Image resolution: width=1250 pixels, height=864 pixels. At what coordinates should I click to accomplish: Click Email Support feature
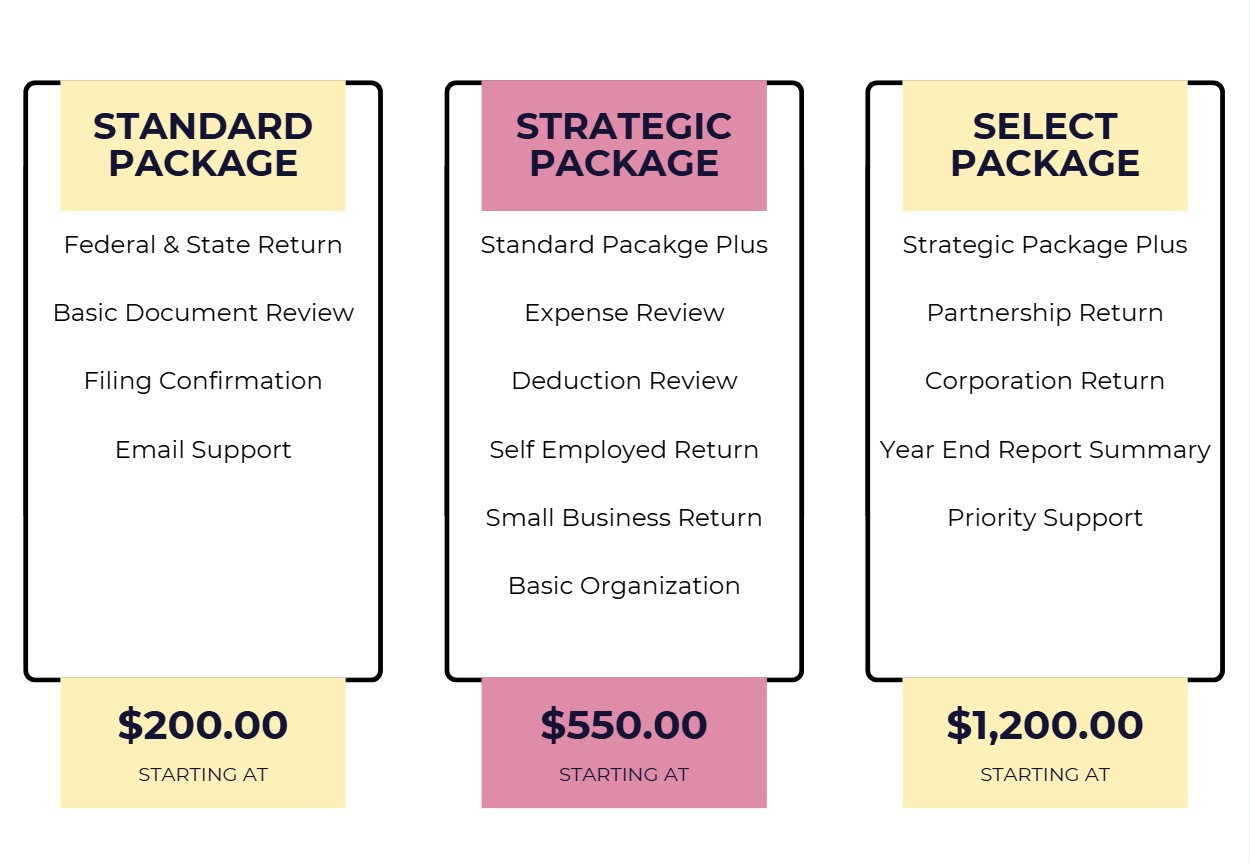coord(203,450)
